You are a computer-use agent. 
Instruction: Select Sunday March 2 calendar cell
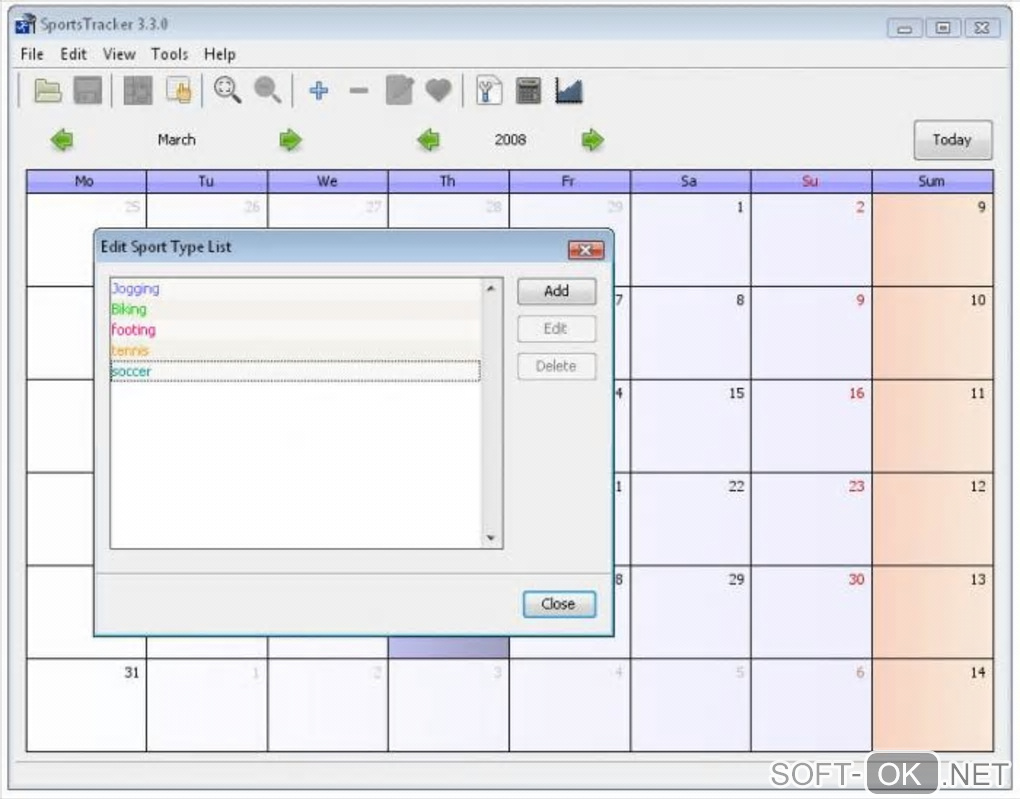(x=811, y=239)
